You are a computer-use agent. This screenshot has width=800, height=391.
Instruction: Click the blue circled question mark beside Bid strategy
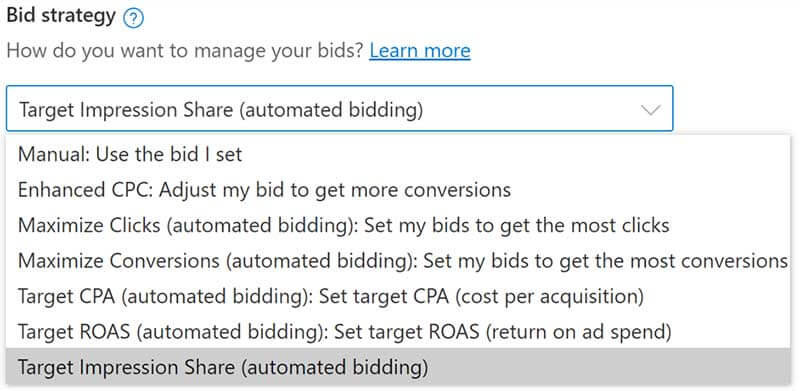pyautogui.click(x=134, y=19)
